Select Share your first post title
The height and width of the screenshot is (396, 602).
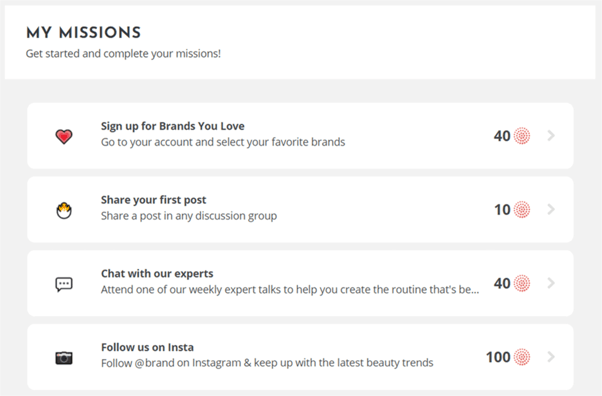click(x=154, y=200)
